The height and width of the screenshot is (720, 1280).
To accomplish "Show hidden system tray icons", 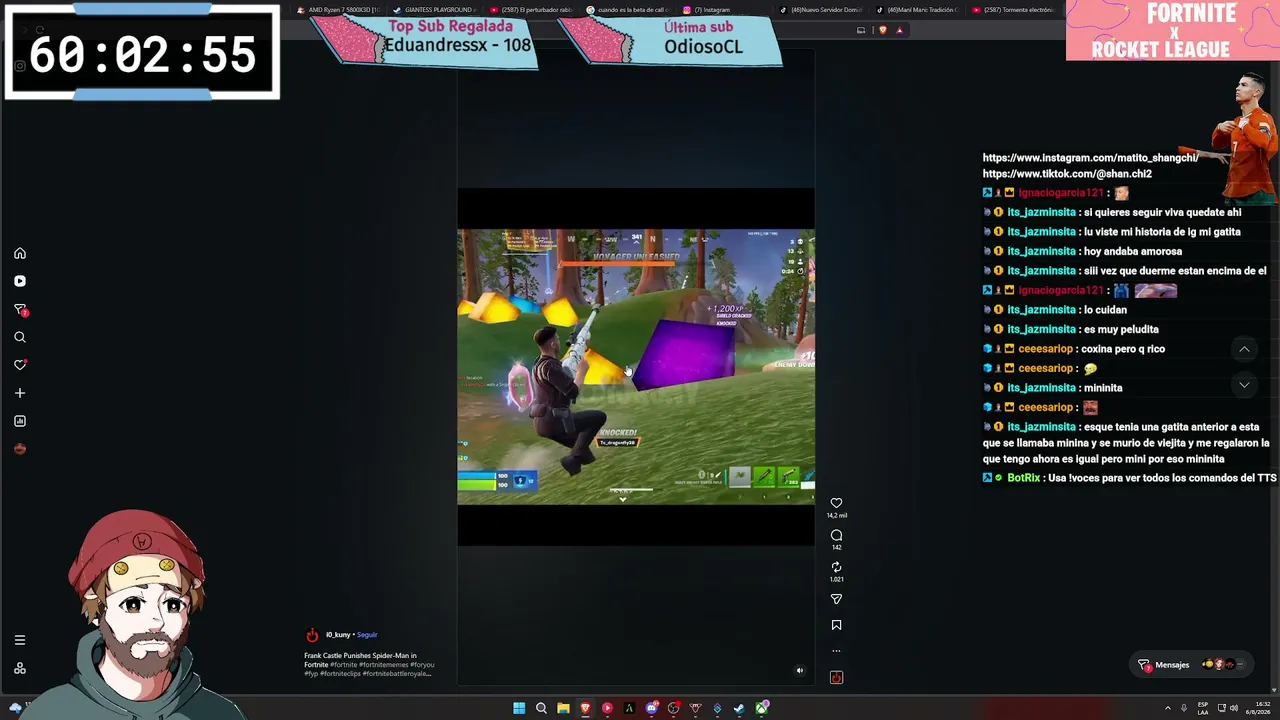I will (x=1168, y=708).
